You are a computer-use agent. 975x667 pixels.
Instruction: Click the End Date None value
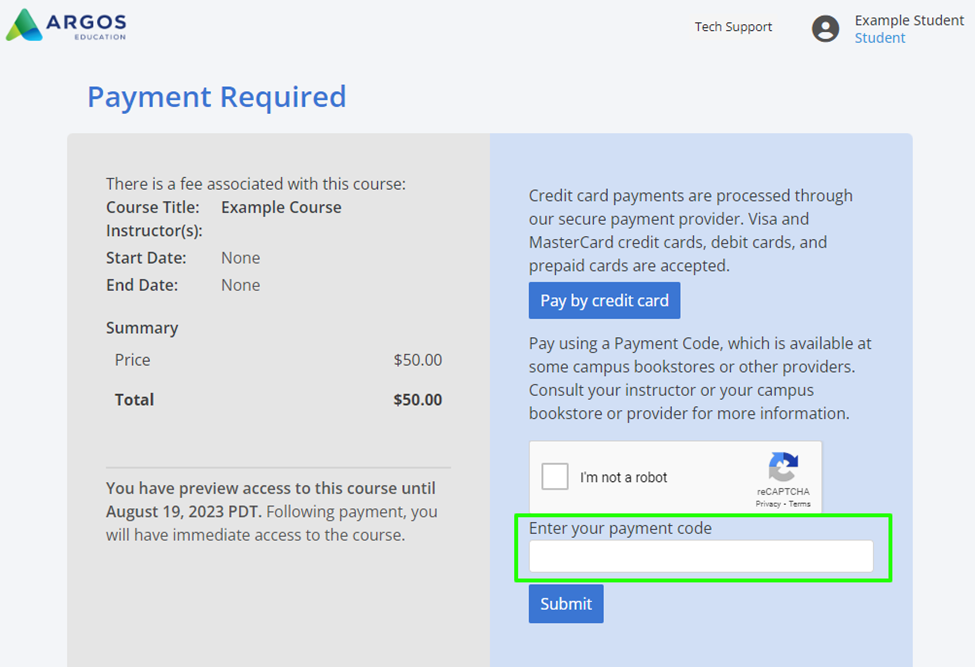[241, 285]
